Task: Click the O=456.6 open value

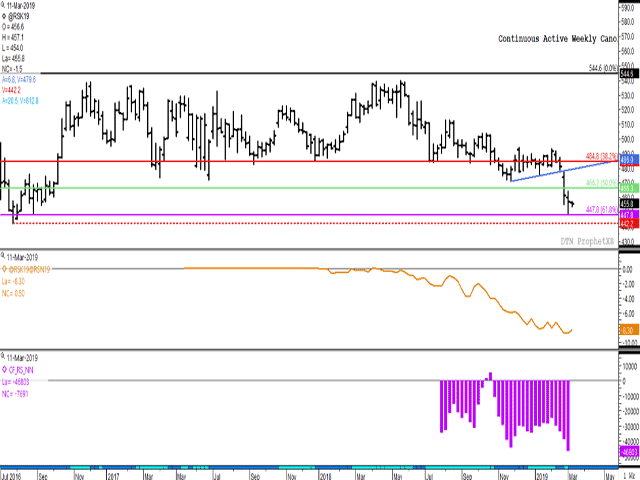Action: [13, 27]
